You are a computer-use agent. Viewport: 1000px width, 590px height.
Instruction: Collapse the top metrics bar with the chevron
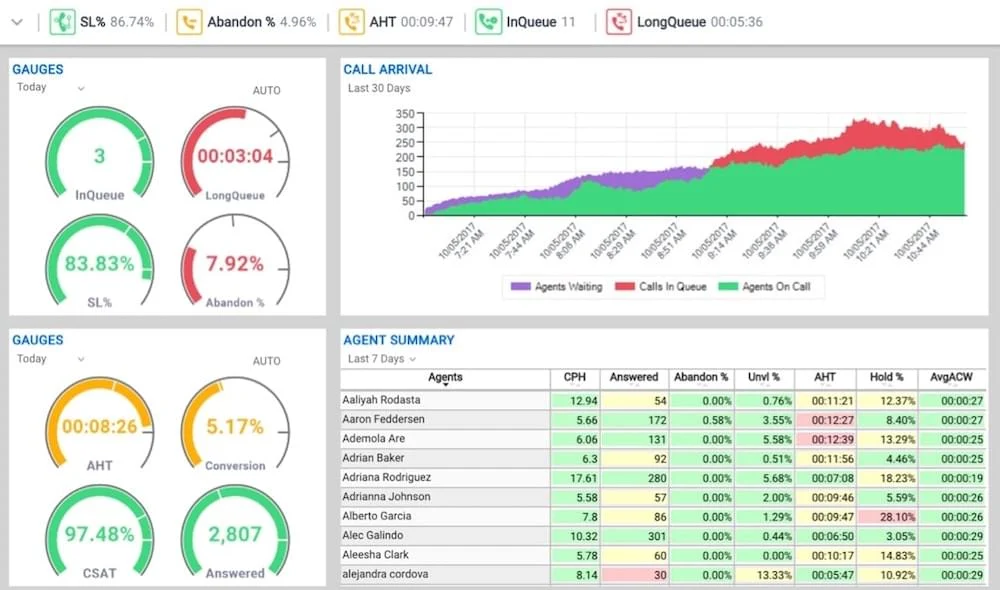click(17, 22)
